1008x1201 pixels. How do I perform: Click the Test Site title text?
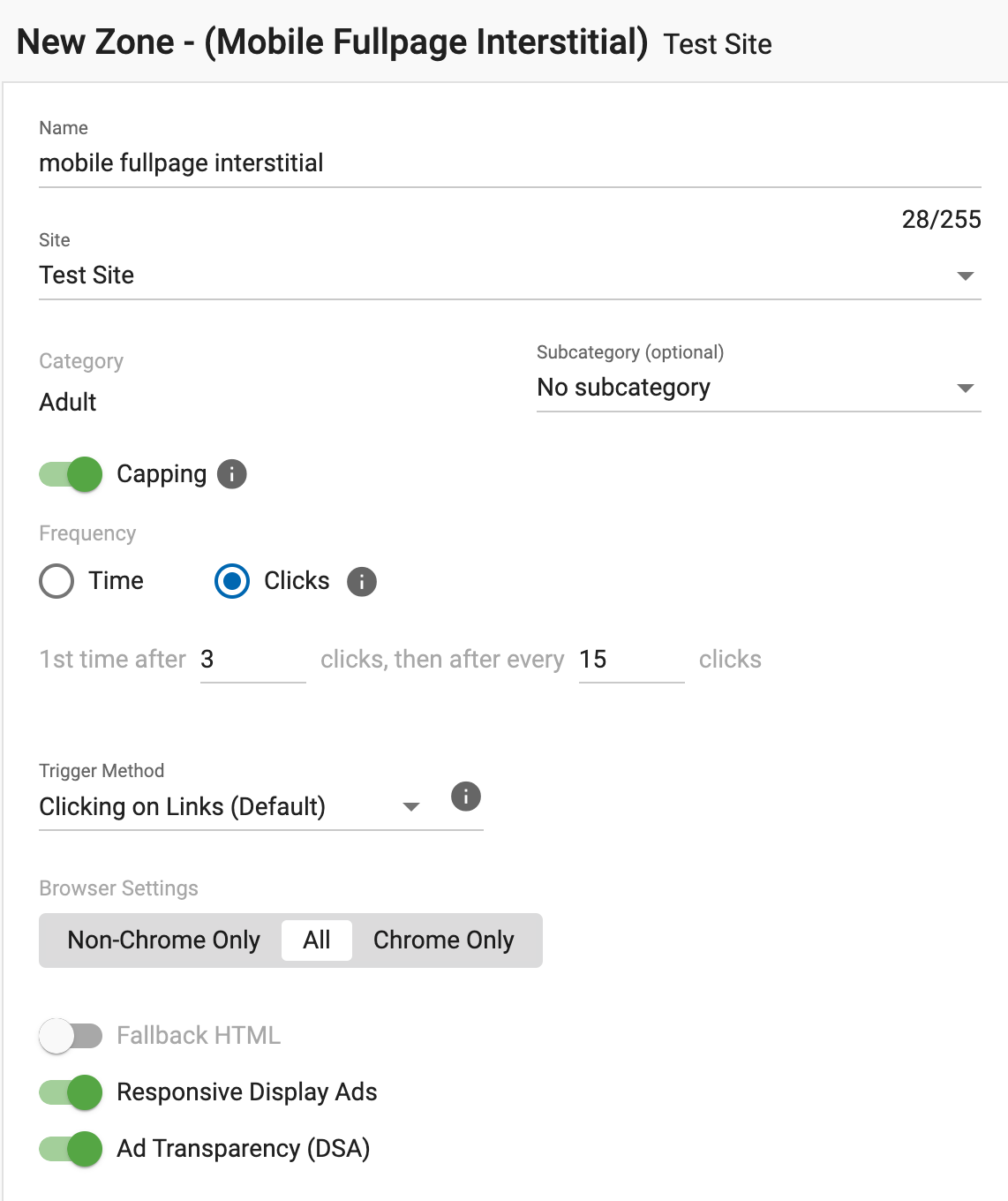coord(717,44)
